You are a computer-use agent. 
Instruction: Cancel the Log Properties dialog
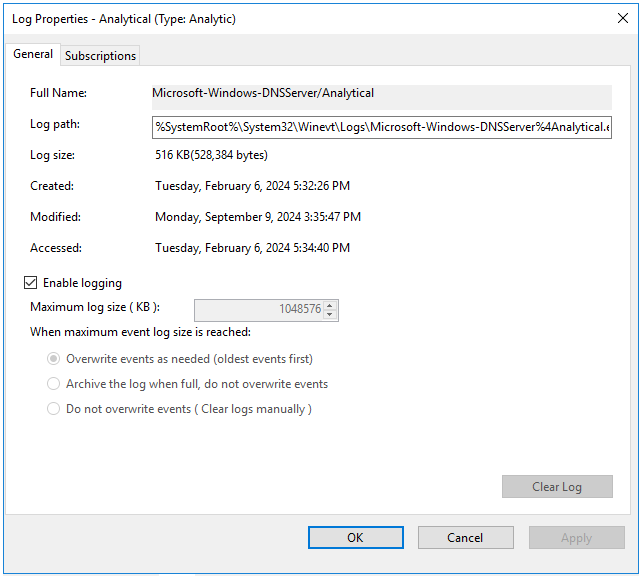(465, 538)
